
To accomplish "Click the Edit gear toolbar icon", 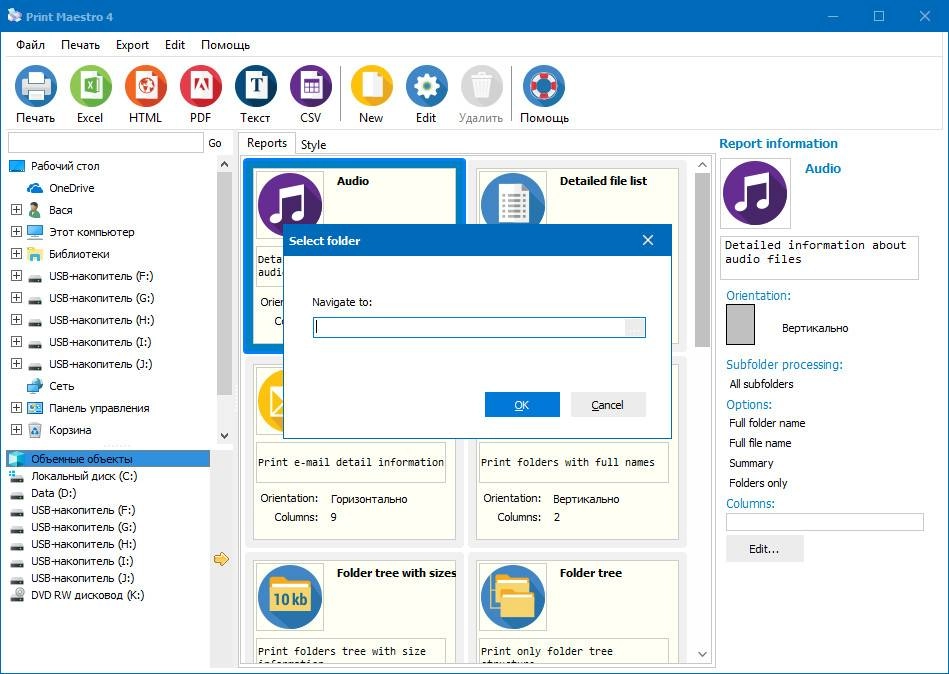I will (427, 86).
